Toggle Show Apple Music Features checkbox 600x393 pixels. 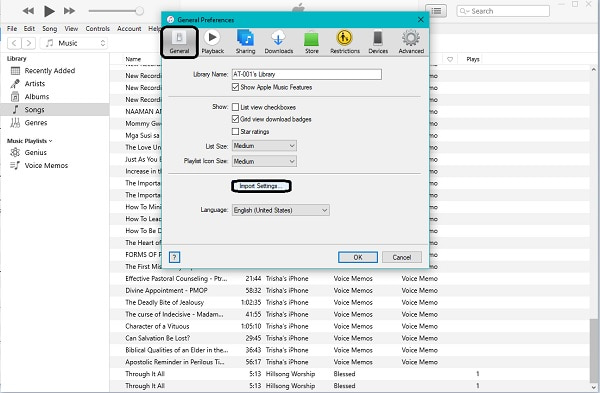tap(235, 87)
